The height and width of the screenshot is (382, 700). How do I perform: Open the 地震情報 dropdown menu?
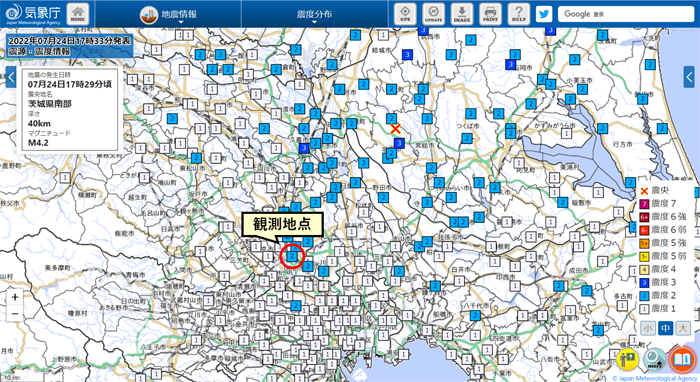(x=169, y=14)
